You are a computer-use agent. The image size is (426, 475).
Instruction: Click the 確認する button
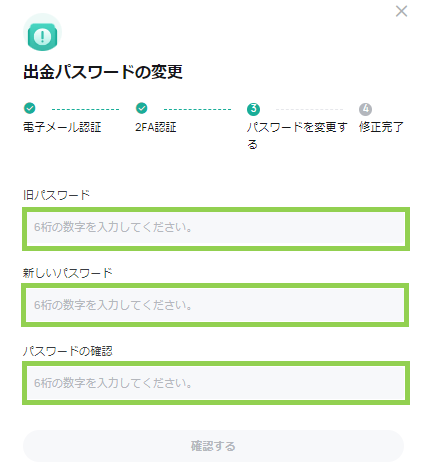[213, 446]
